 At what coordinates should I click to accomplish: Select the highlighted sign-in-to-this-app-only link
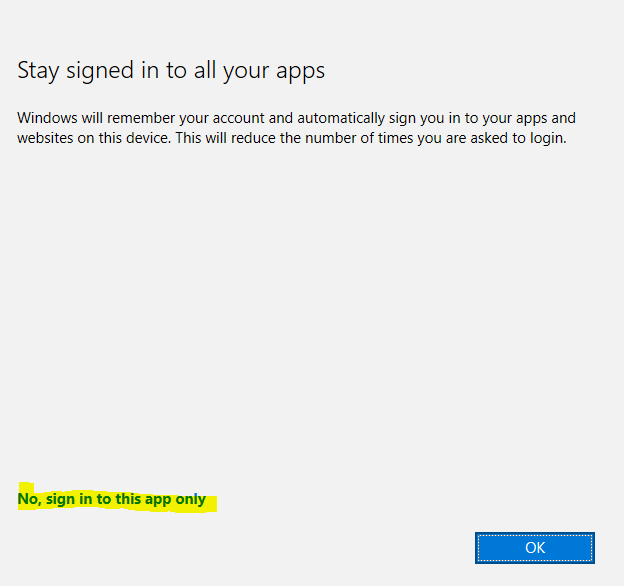point(112,499)
